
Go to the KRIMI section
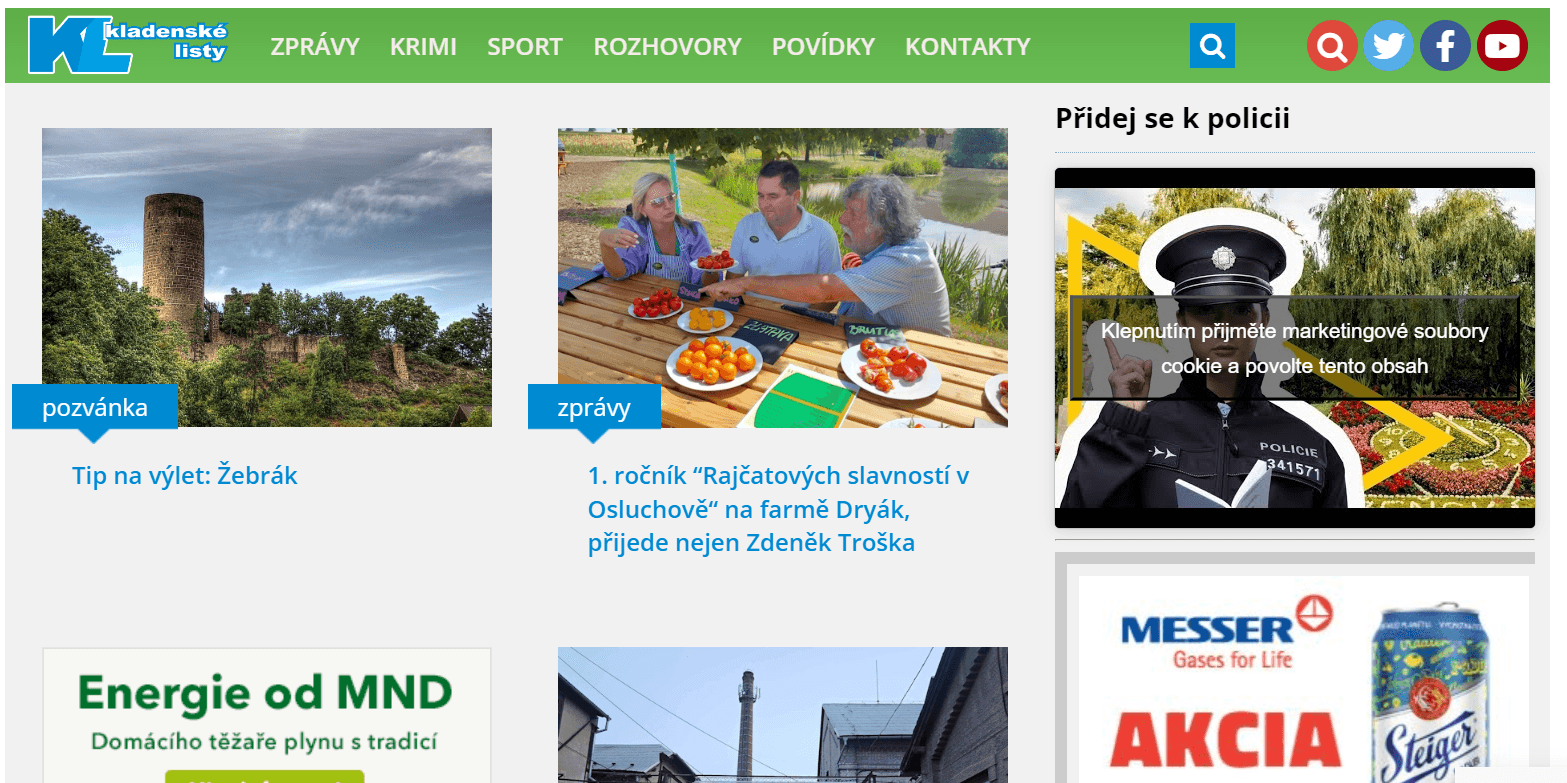[423, 46]
